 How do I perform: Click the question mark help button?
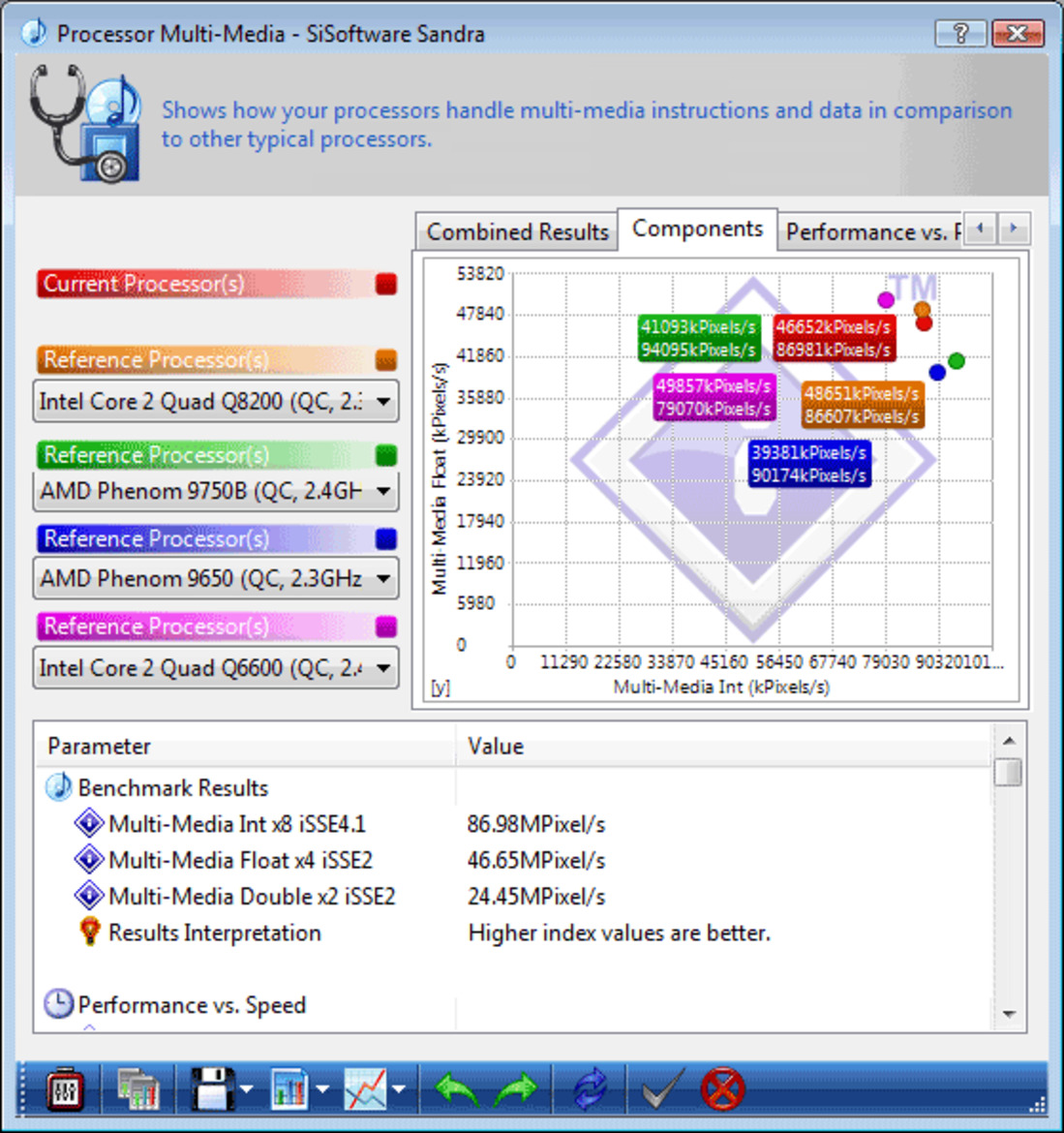(x=960, y=33)
